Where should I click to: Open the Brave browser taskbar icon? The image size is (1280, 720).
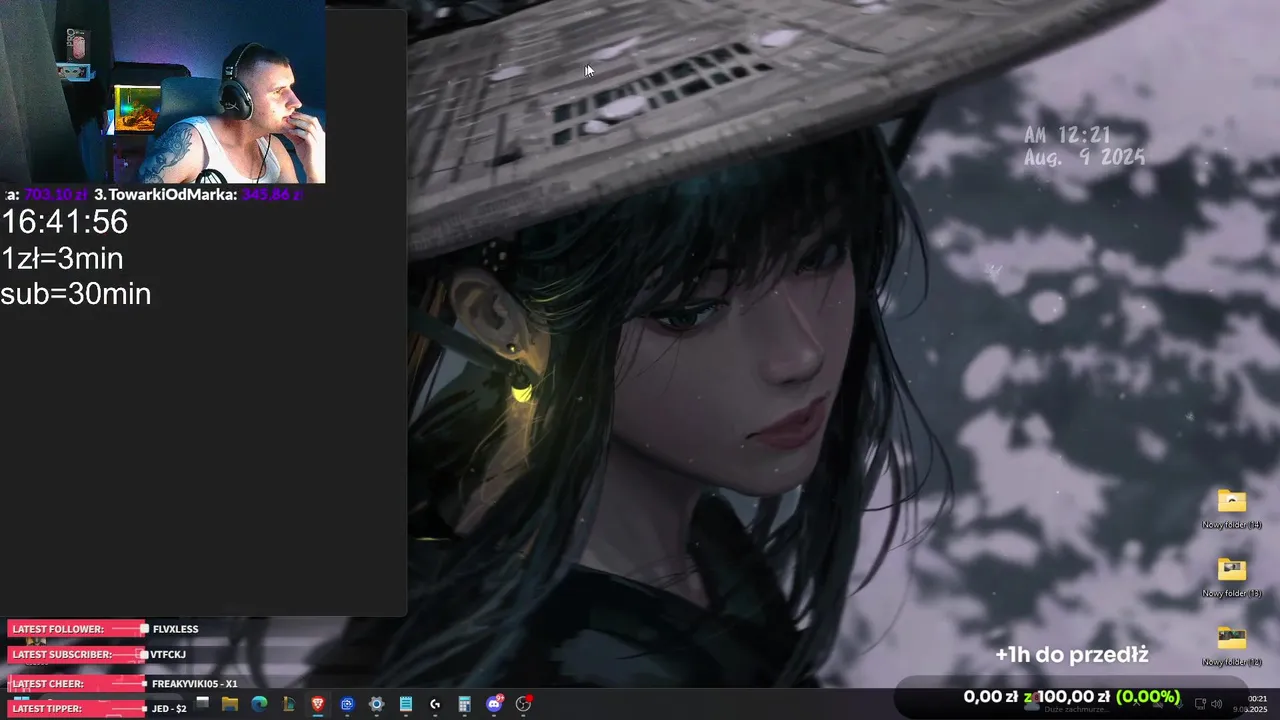coord(318,704)
